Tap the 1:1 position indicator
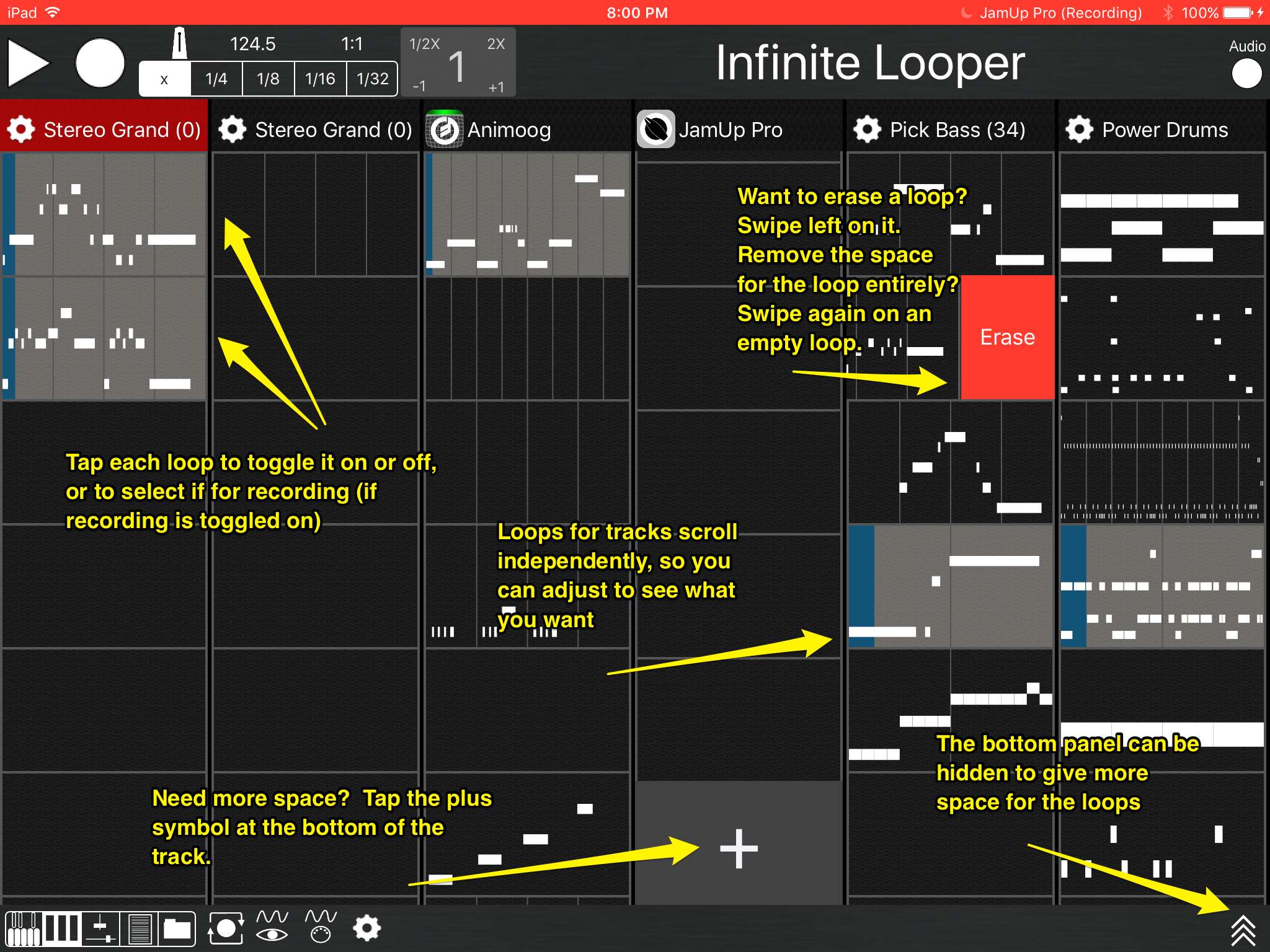 click(x=352, y=44)
